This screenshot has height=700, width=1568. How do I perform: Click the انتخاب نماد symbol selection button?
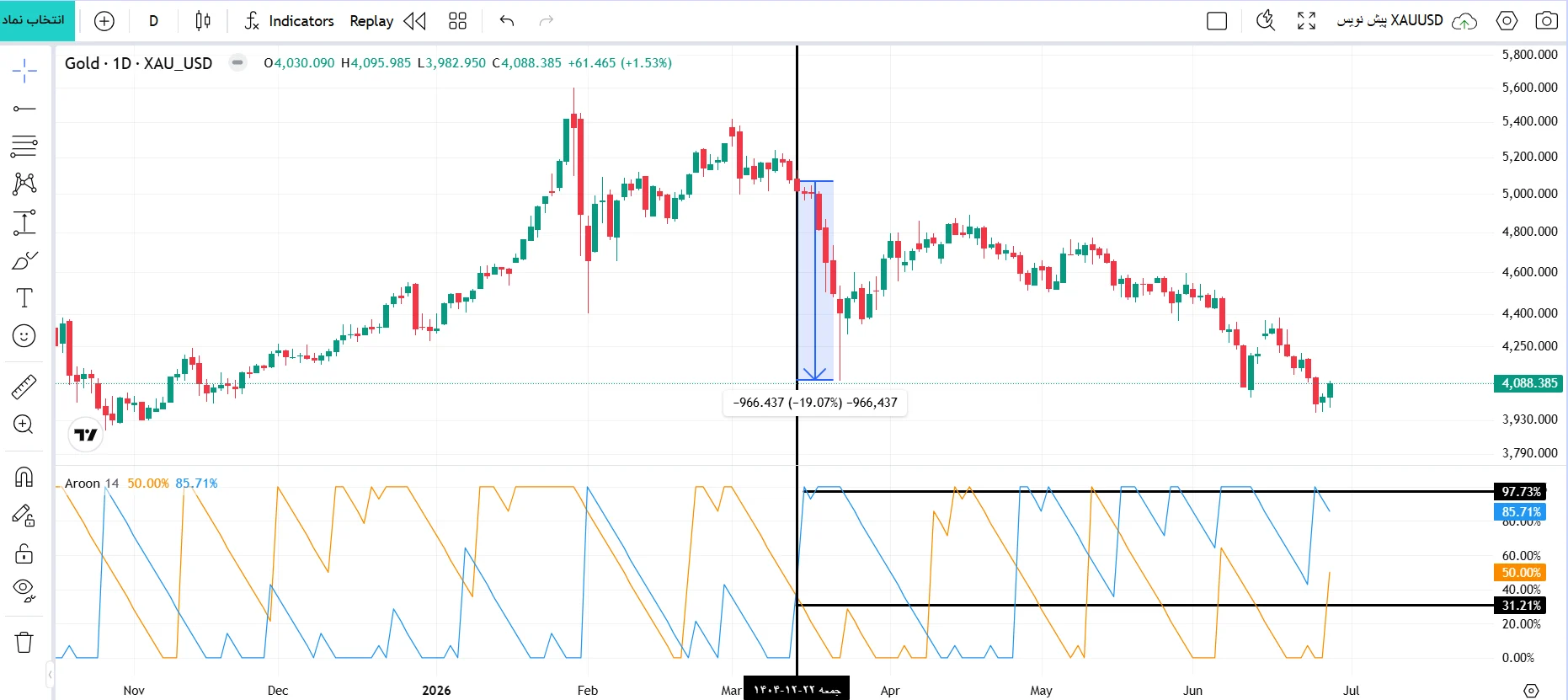point(36,20)
